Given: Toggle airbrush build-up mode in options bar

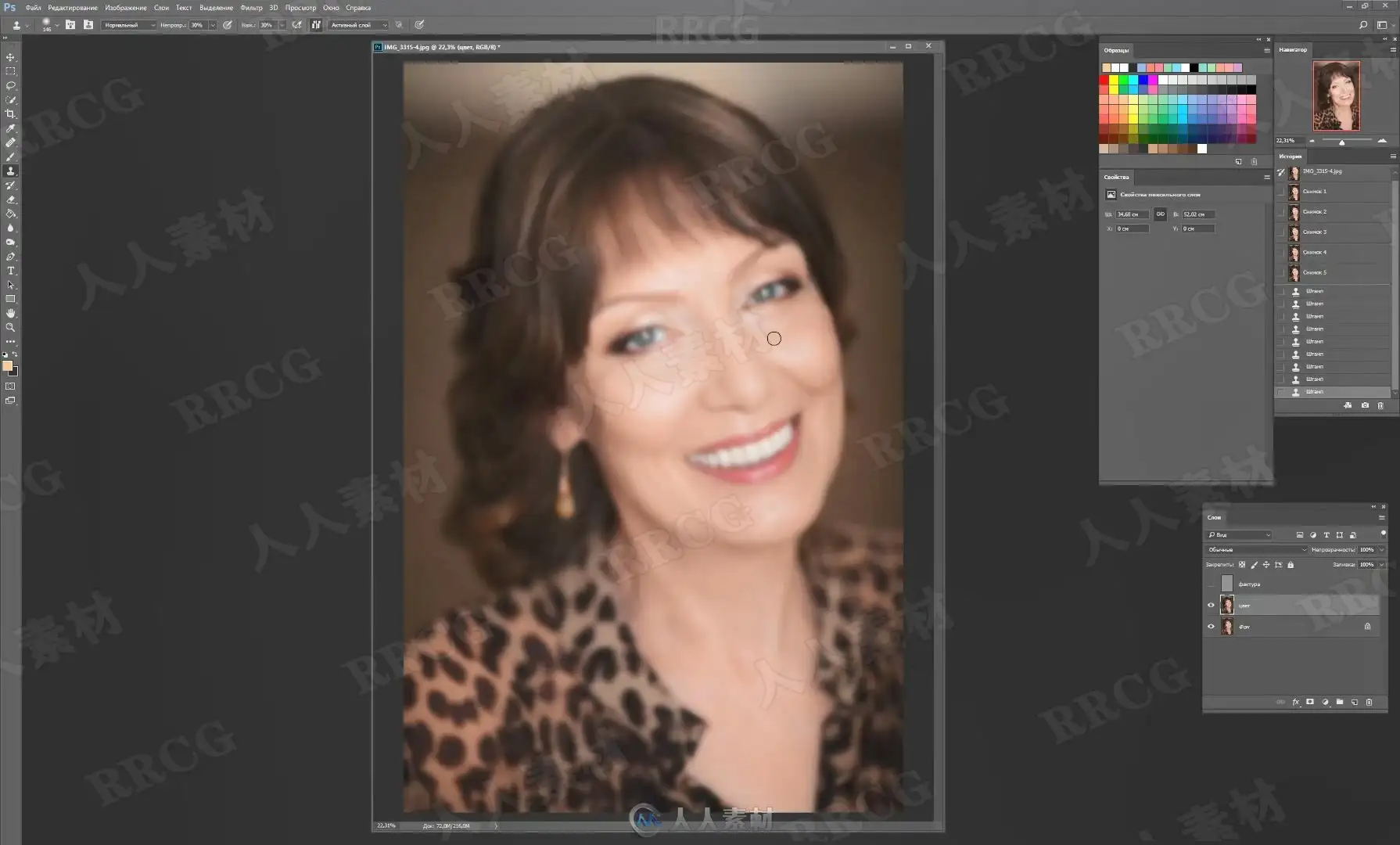Looking at the screenshot, I should 297,25.
